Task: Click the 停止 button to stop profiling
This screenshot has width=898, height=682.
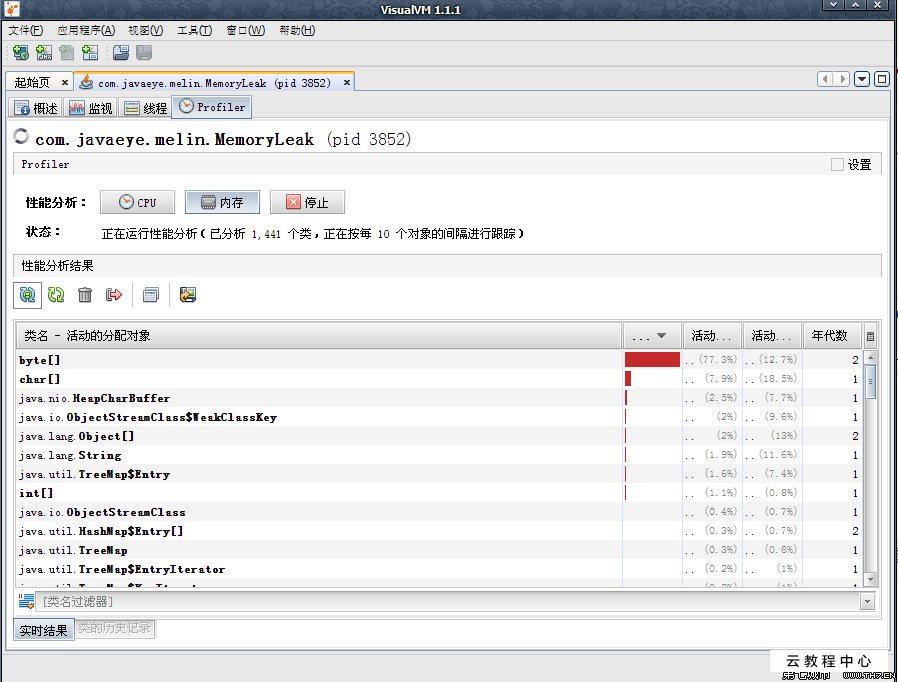Action: pos(307,201)
